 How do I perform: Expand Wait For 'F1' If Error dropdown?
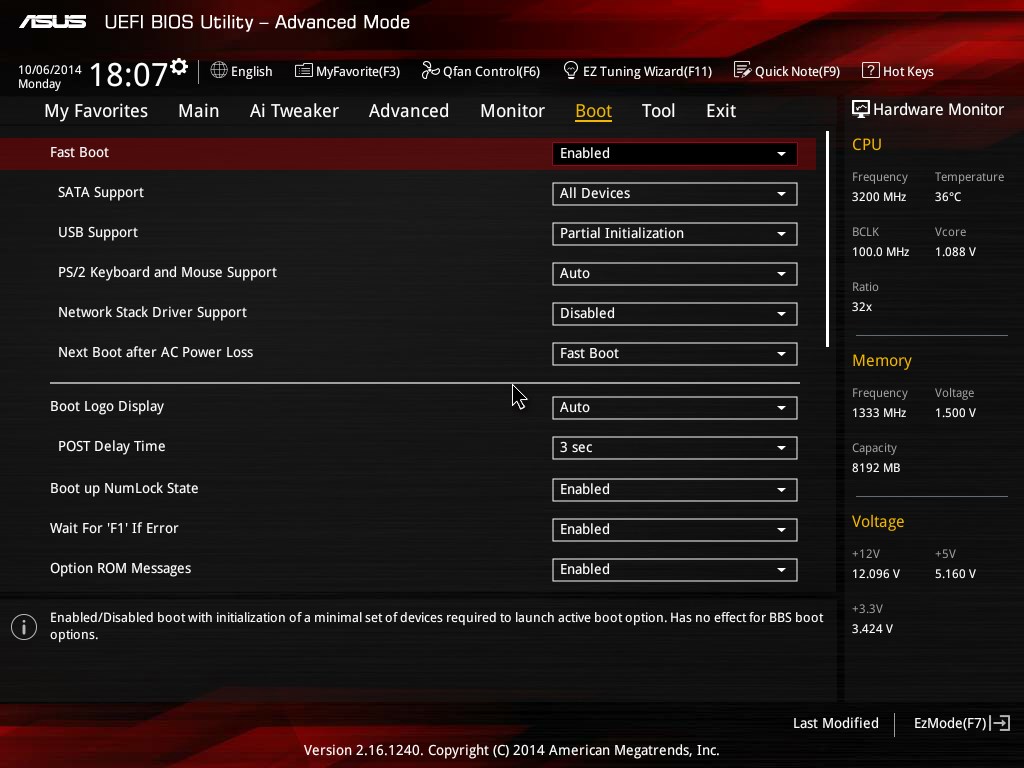[x=674, y=530]
